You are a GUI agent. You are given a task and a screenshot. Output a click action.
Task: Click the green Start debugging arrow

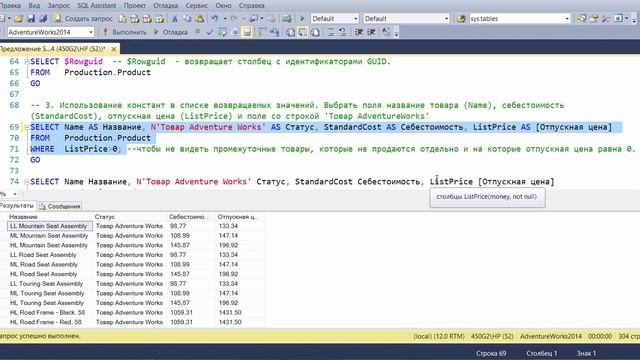tap(302, 19)
